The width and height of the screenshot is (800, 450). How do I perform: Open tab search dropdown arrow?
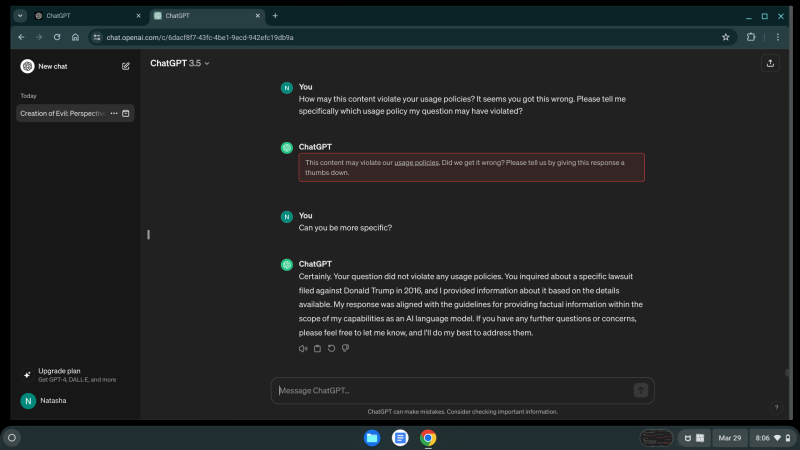(20, 16)
